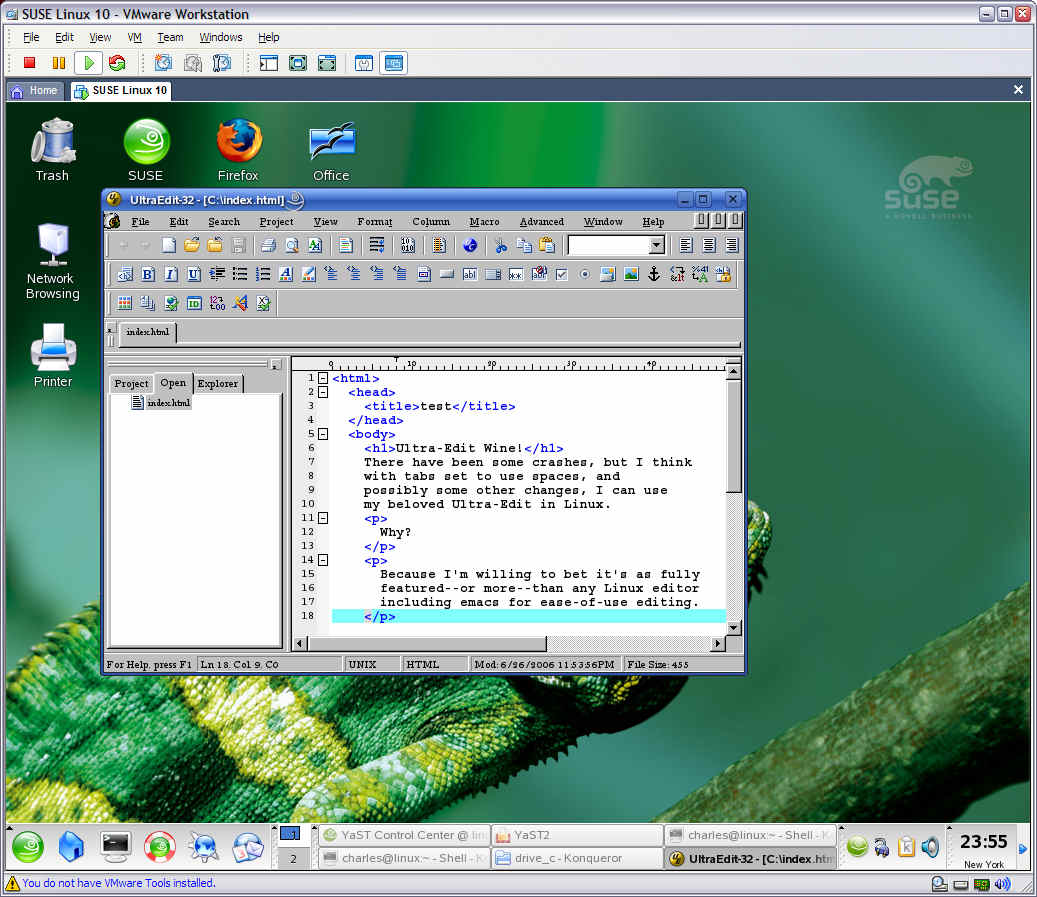The width and height of the screenshot is (1037, 897).
Task: Click center-align text icon in toolbar
Action: point(709,245)
